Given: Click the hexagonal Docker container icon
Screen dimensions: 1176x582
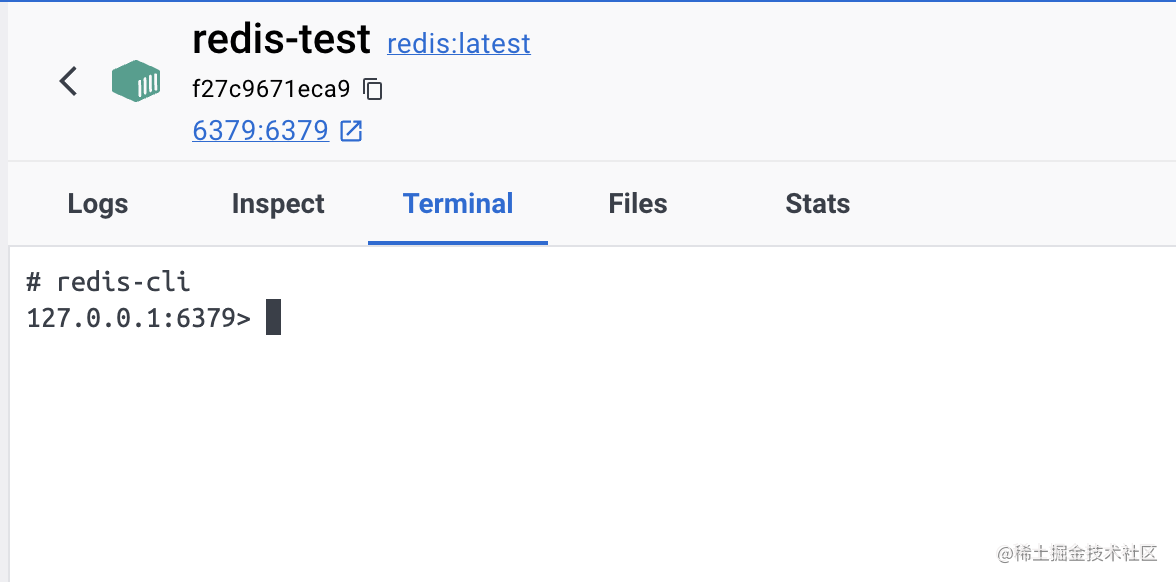Looking at the screenshot, I should point(136,81).
